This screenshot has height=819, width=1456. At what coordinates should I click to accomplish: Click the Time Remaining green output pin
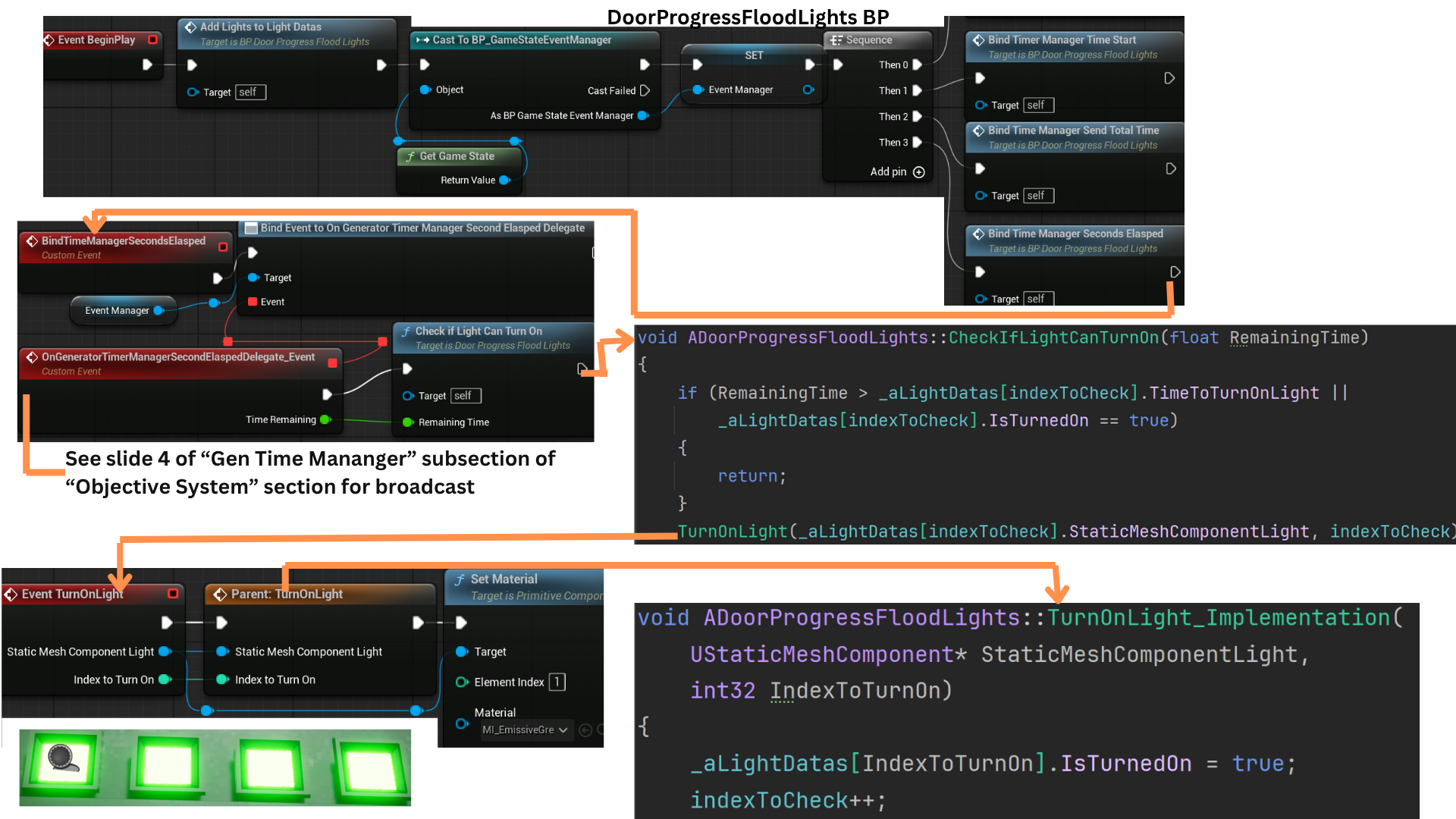pos(325,419)
